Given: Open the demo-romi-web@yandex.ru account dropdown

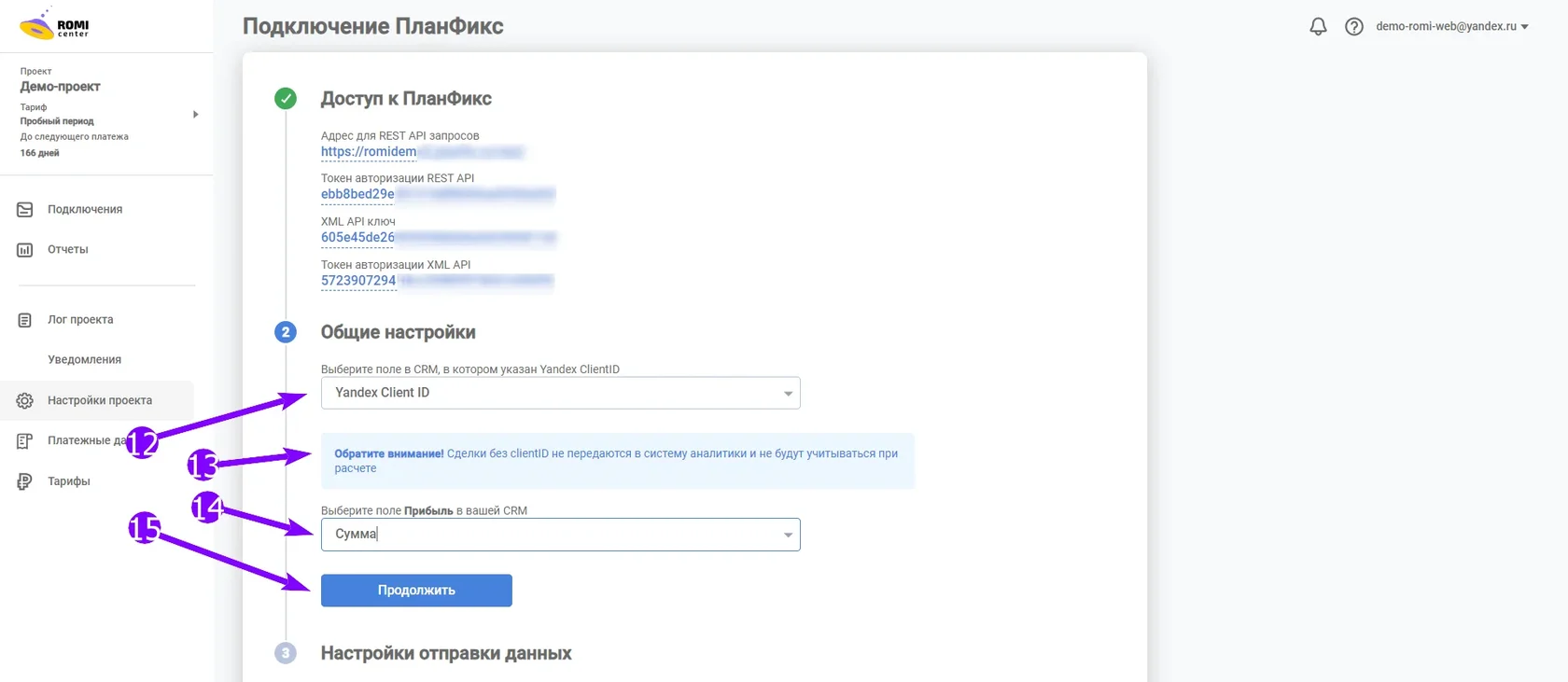Looking at the screenshot, I should point(1451,26).
